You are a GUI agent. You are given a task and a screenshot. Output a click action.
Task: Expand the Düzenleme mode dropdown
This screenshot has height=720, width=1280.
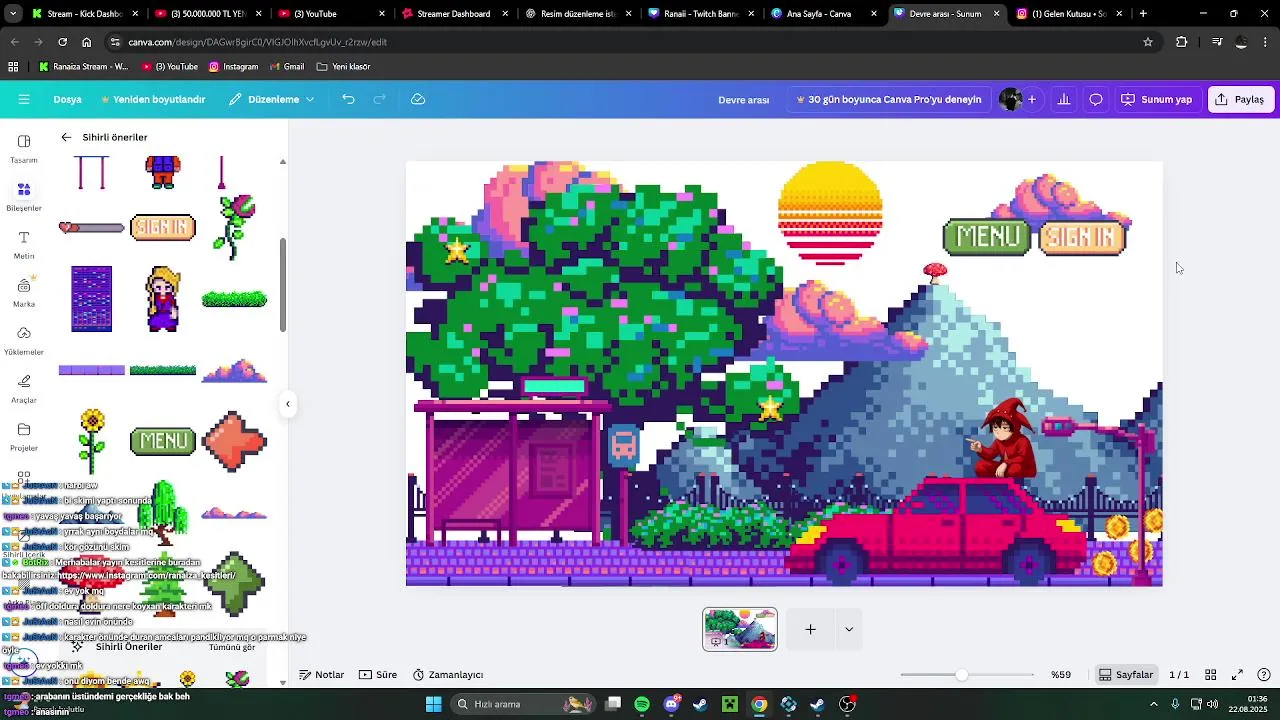click(x=271, y=99)
